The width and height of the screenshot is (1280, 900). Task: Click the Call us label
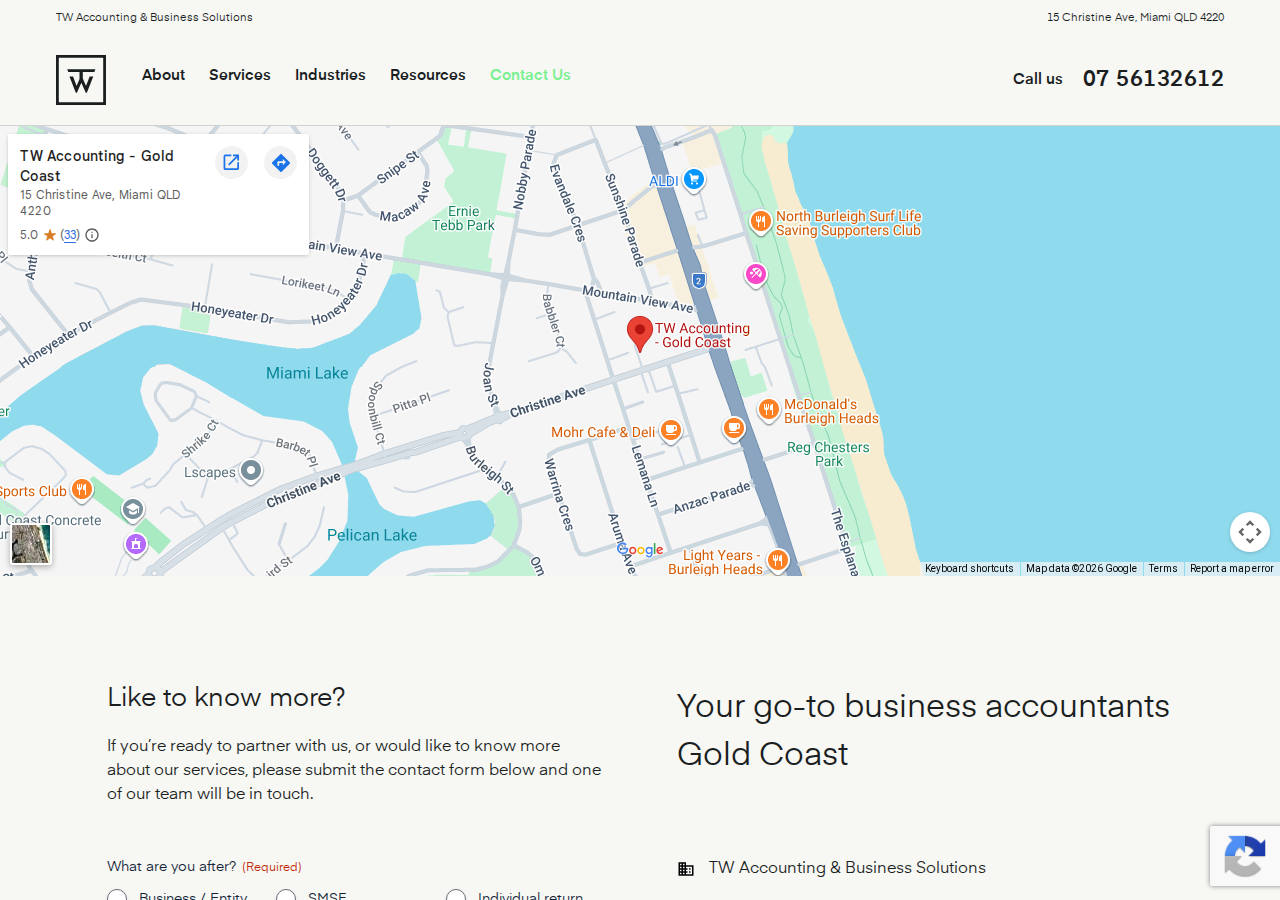(x=1038, y=78)
